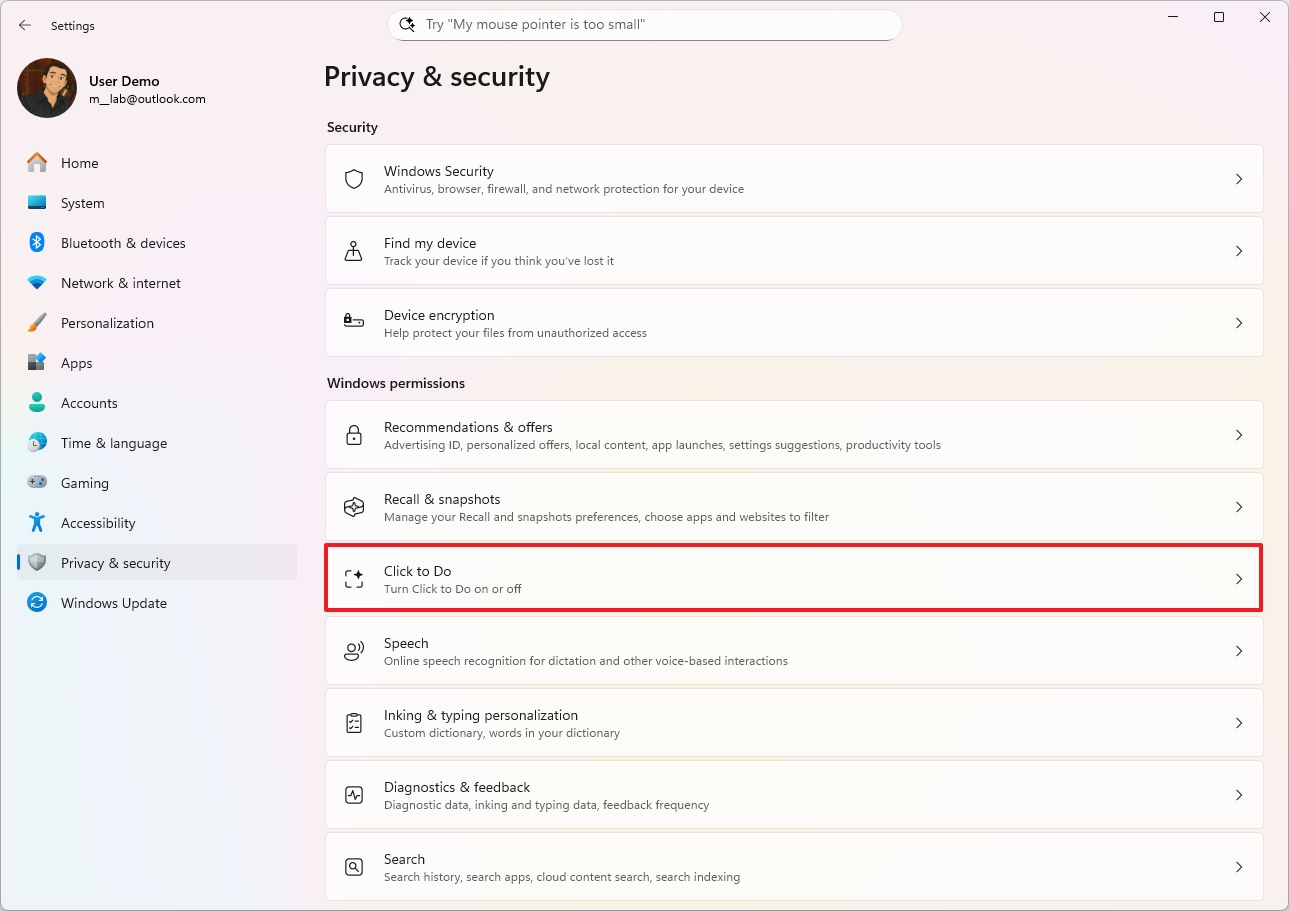Open the Device encryption settings page
This screenshot has width=1289, height=911.
(793, 323)
